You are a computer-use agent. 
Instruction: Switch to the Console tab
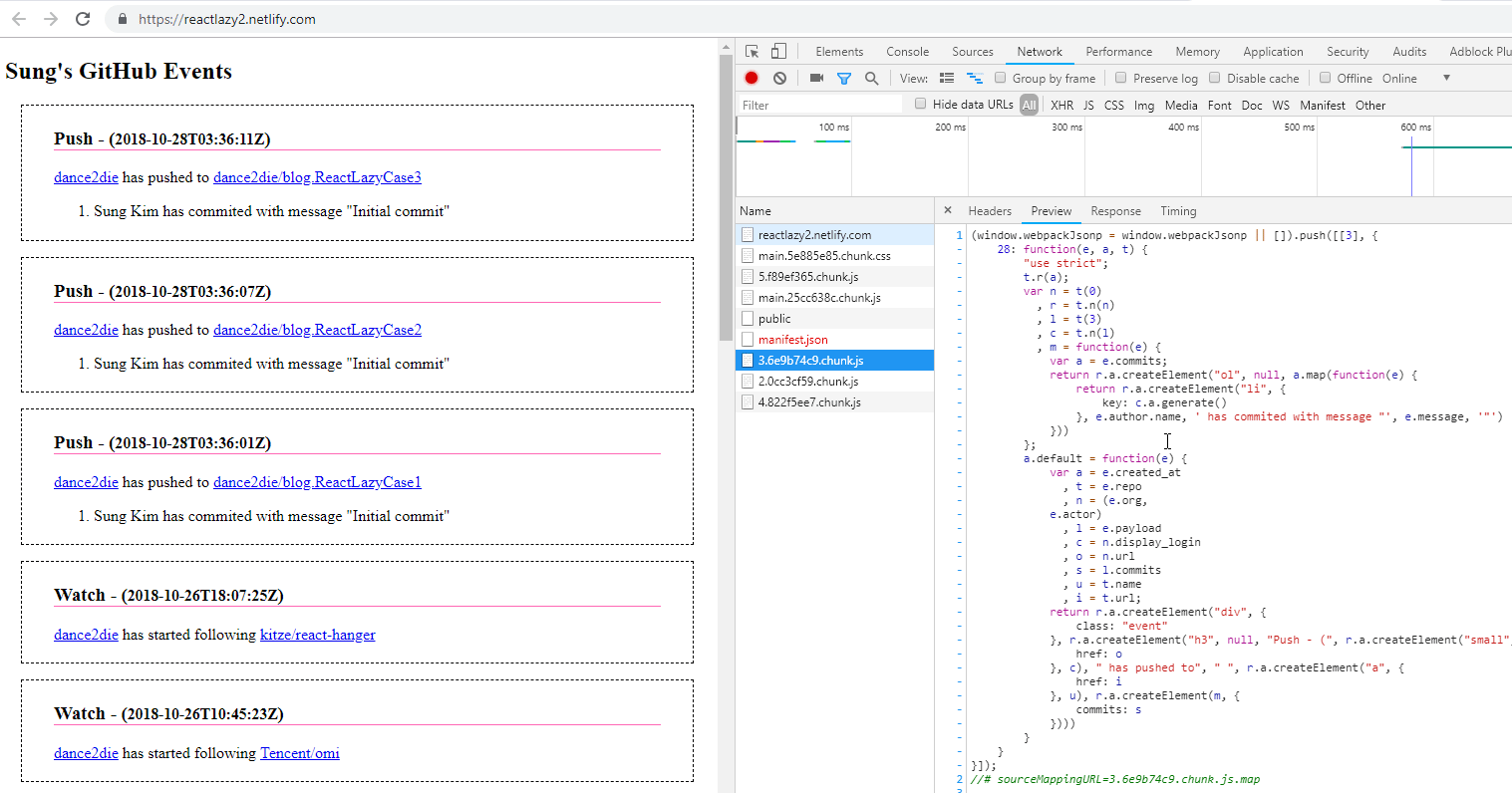[907, 52]
